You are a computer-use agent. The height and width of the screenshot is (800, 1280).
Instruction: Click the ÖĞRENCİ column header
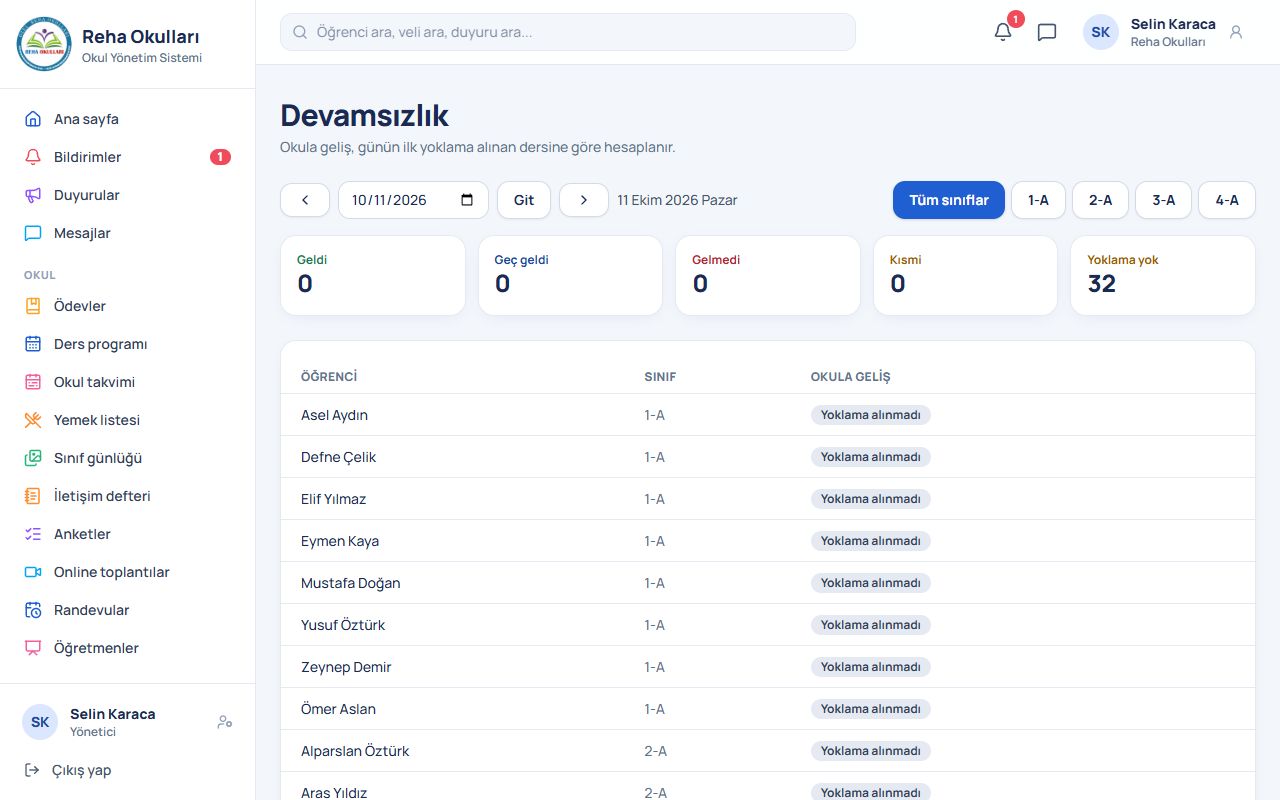coord(329,377)
